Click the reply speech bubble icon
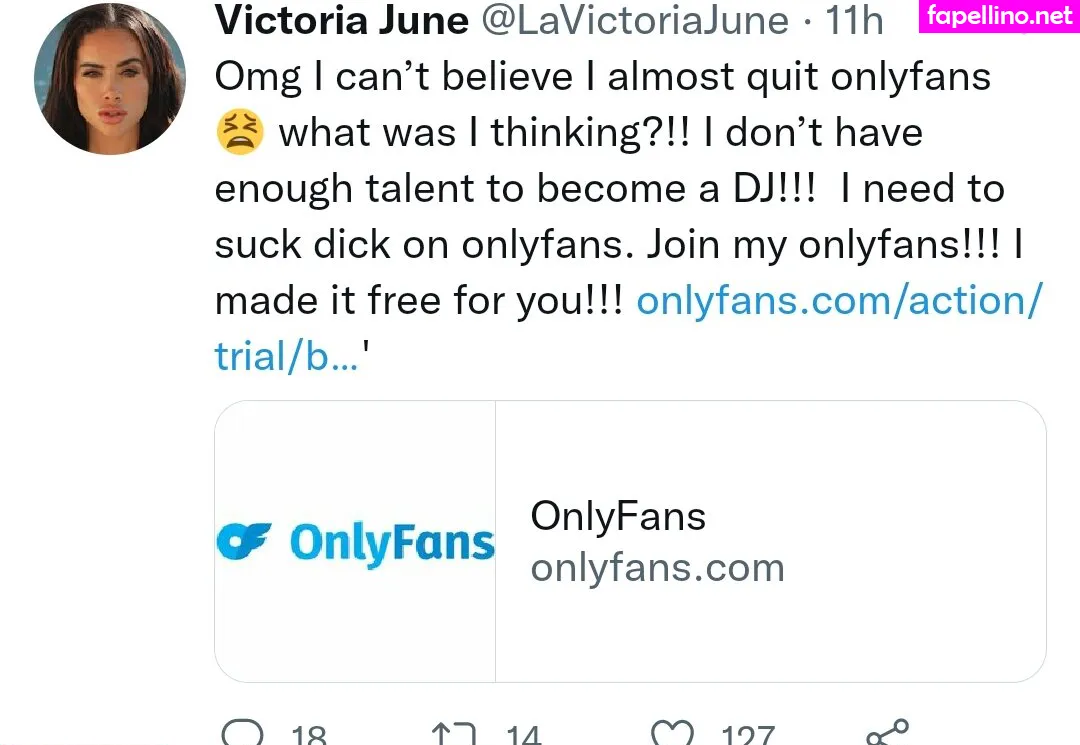Image resolution: width=1080 pixels, height=745 pixels. click(241, 735)
